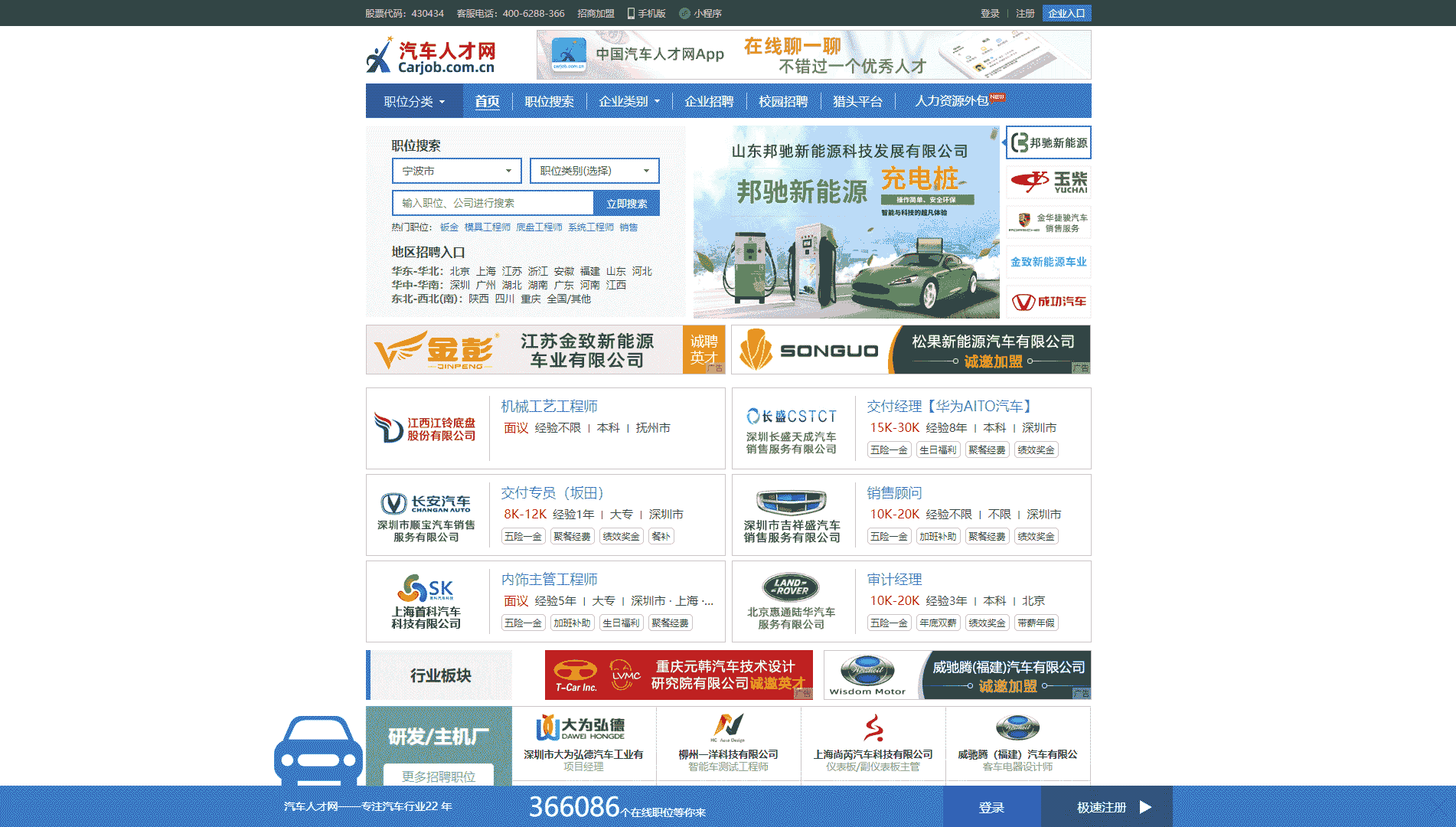Click the 更多招聘职位 button
This screenshot has height=827, width=1456.
coord(439,776)
